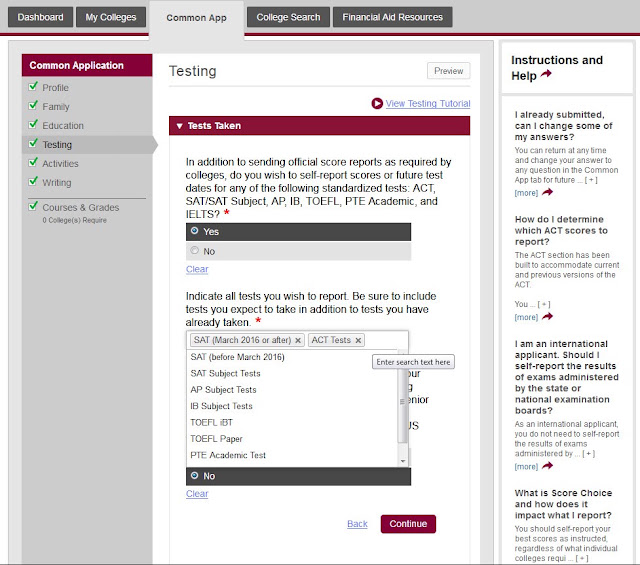Remove SAT (March 2016 or after) tag

pyautogui.click(x=298, y=340)
